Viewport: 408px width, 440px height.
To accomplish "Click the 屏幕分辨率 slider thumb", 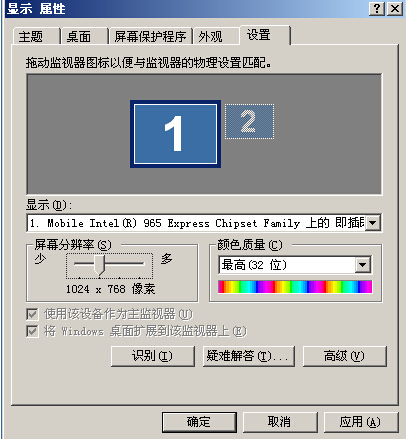I will point(99,265).
